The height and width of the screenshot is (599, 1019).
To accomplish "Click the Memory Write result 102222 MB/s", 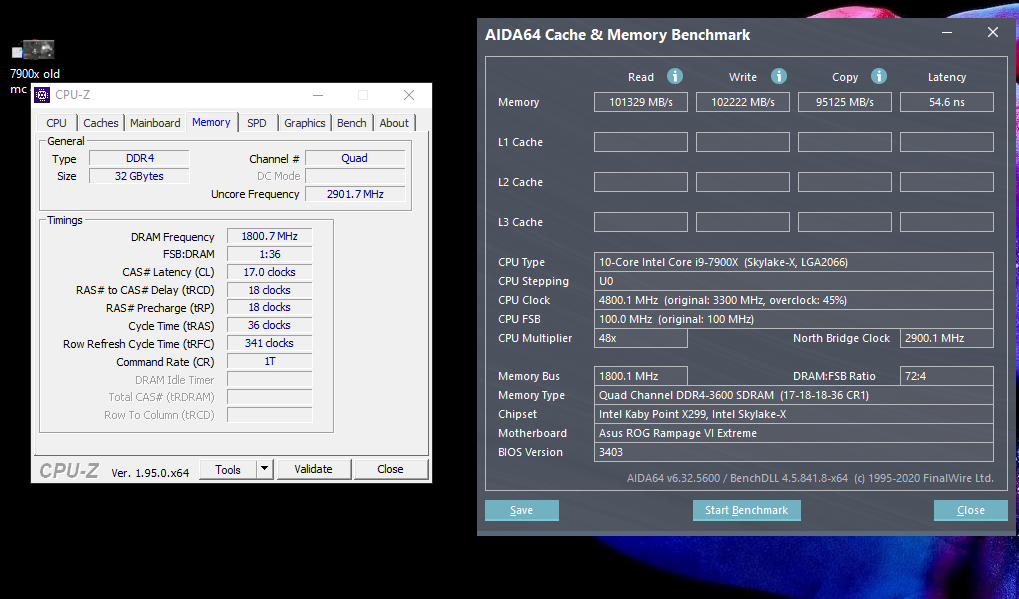I will coord(743,102).
